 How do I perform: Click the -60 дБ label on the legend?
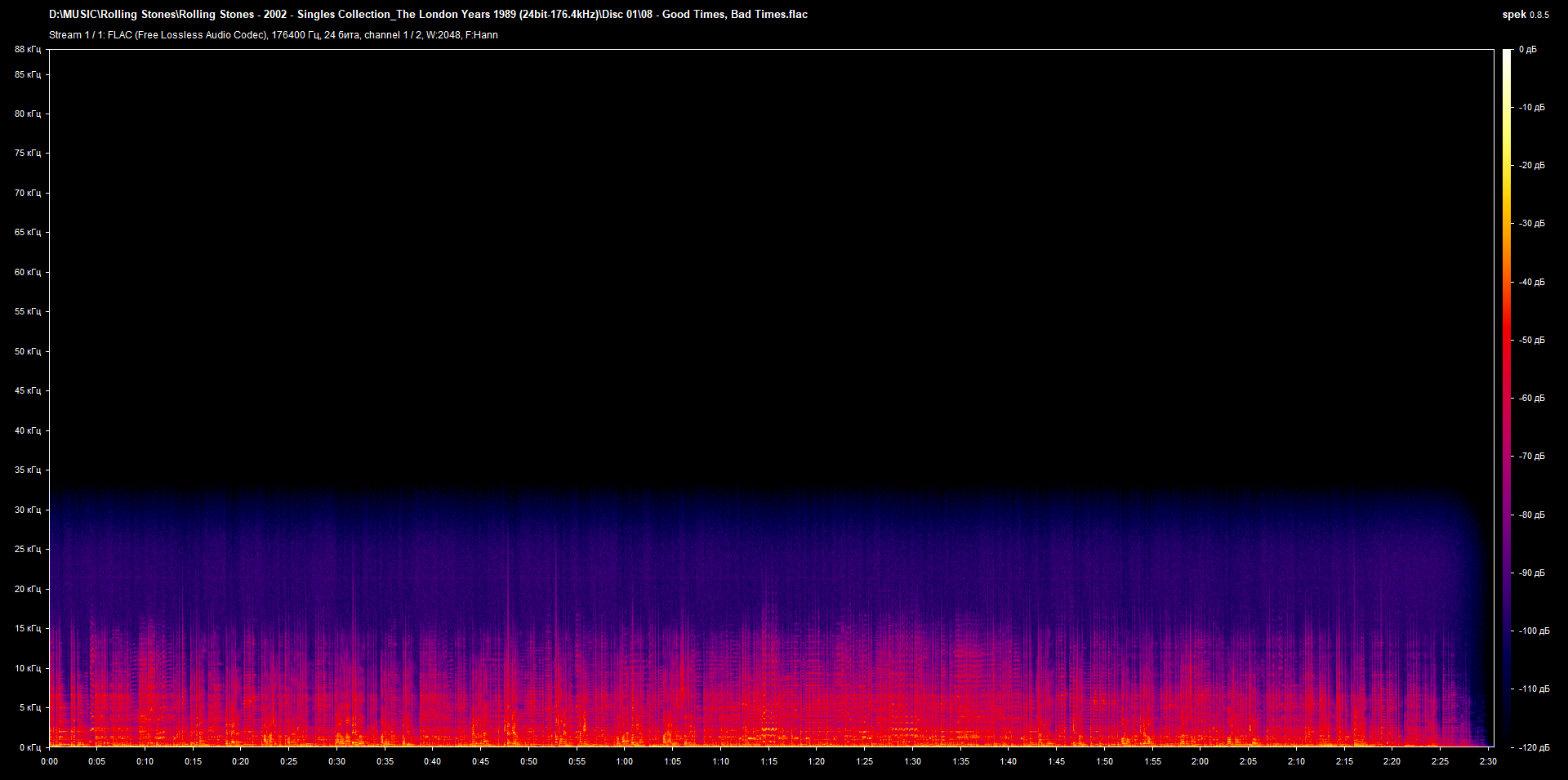click(x=1531, y=398)
